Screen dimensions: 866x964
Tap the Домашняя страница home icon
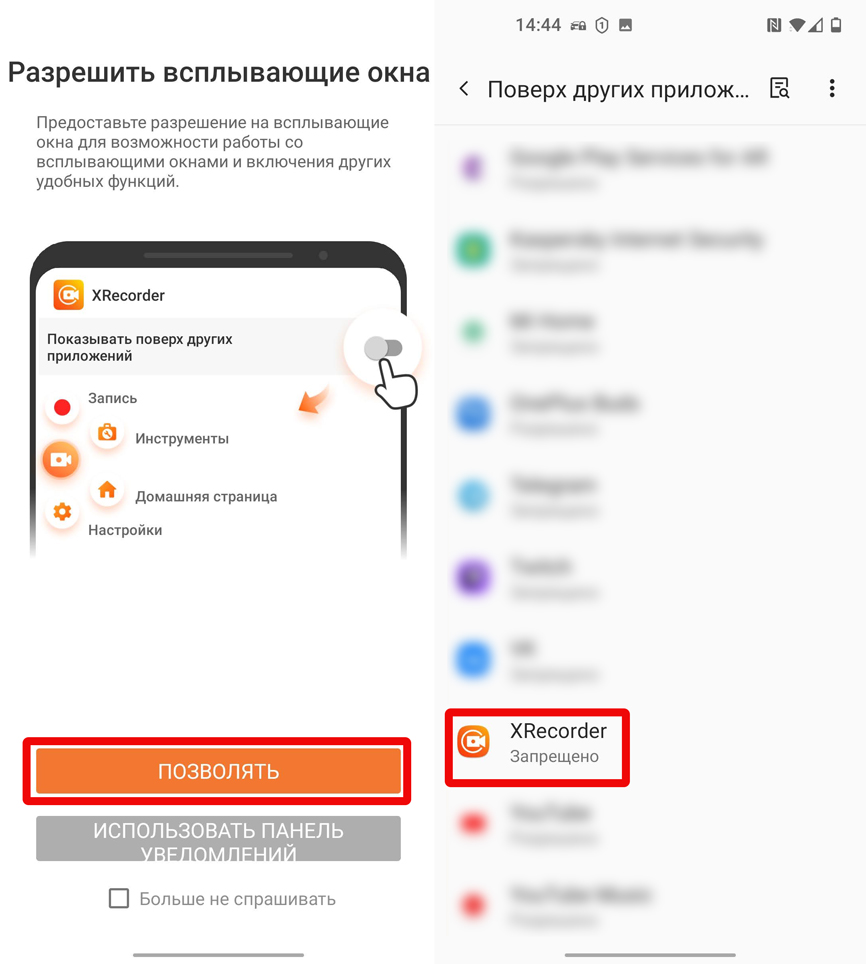[x=108, y=489]
